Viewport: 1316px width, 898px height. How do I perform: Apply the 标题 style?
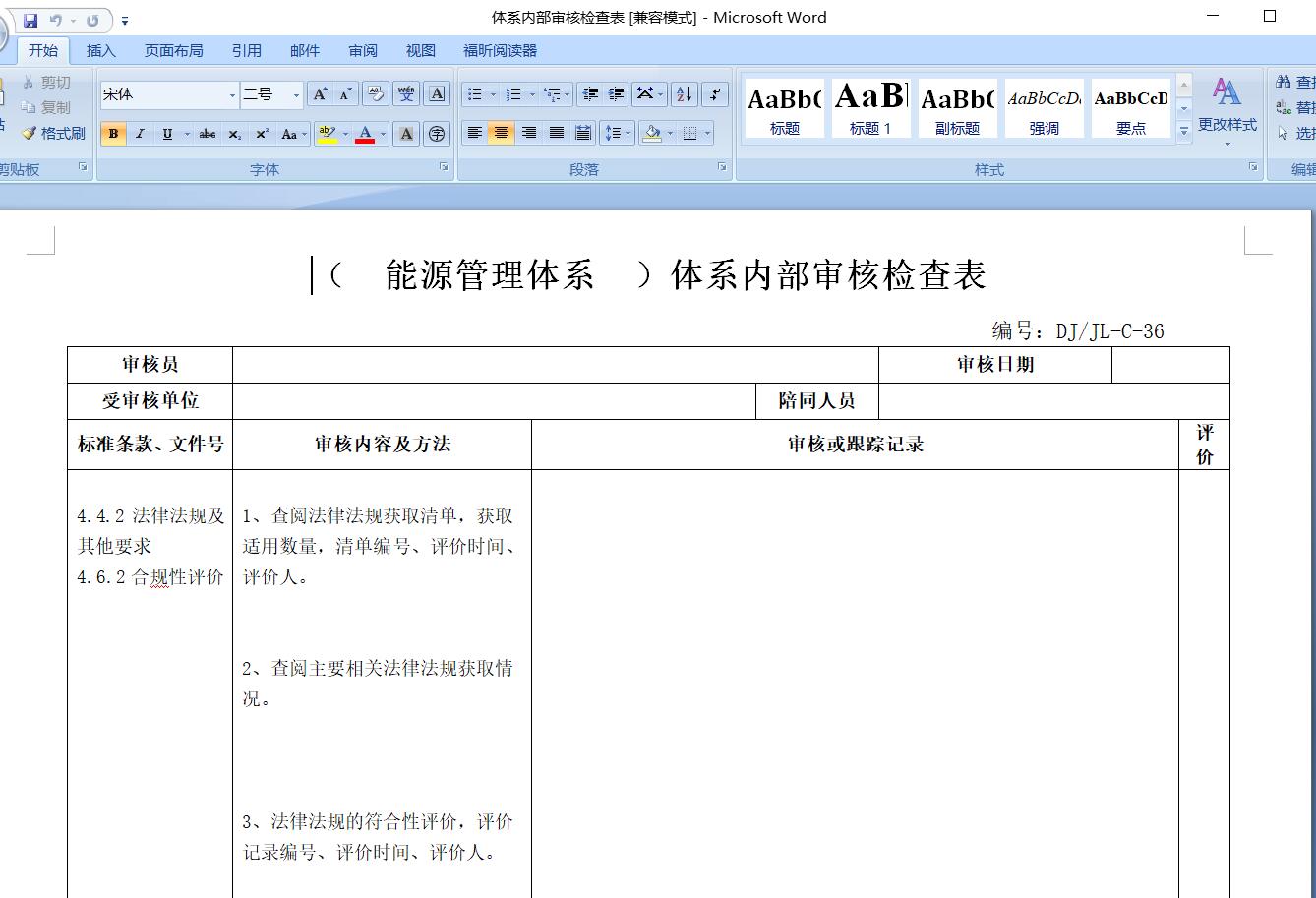785,108
